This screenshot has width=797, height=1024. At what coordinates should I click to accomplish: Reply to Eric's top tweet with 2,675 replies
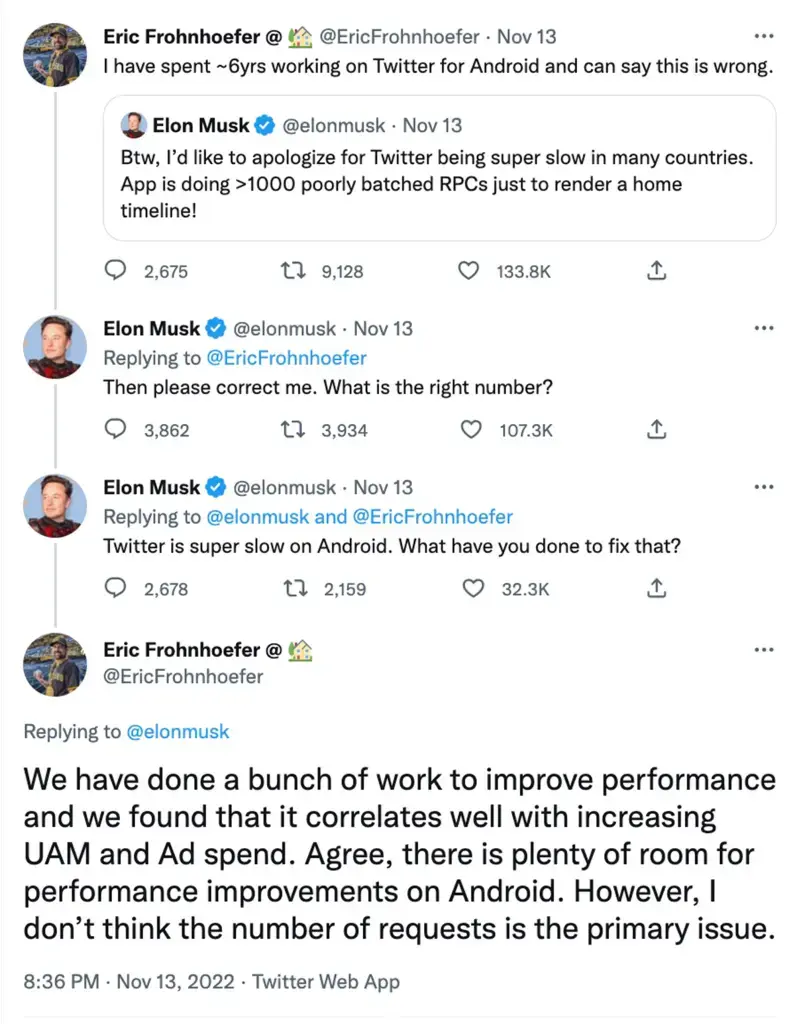(117, 271)
